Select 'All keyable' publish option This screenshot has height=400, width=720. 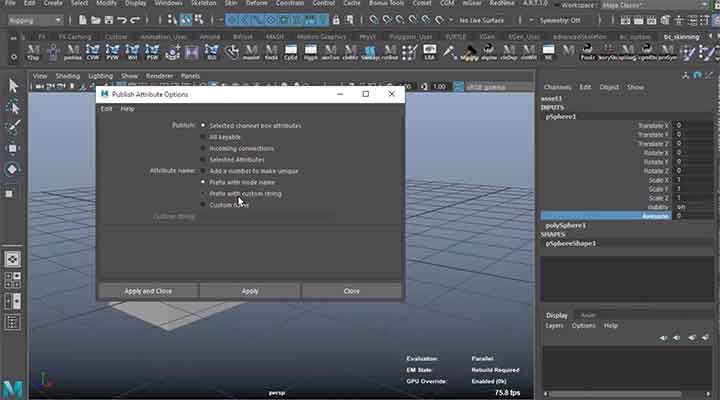click(x=203, y=137)
